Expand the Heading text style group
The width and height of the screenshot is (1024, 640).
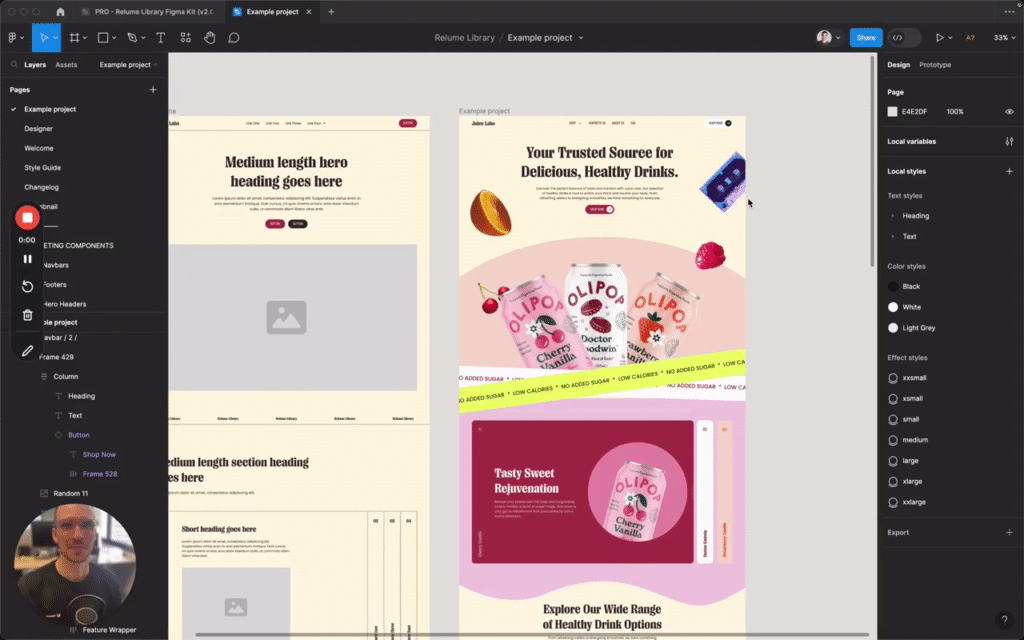[893, 216]
